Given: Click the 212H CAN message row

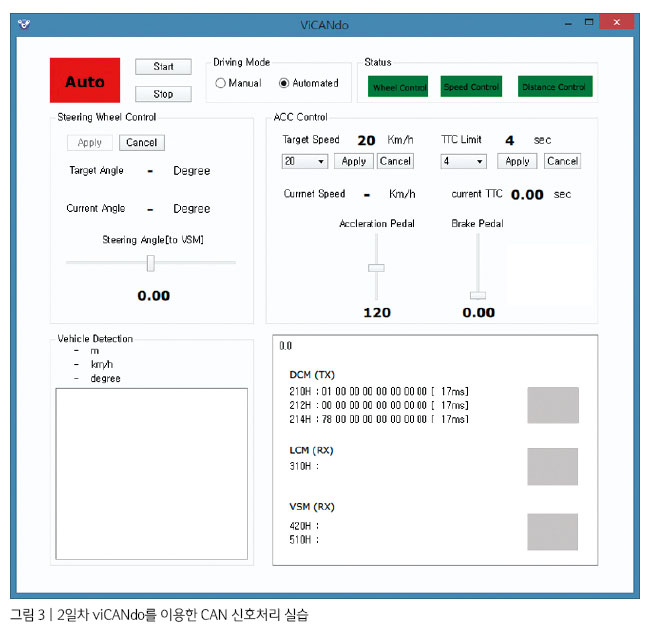Looking at the screenshot, I should 379,406.
